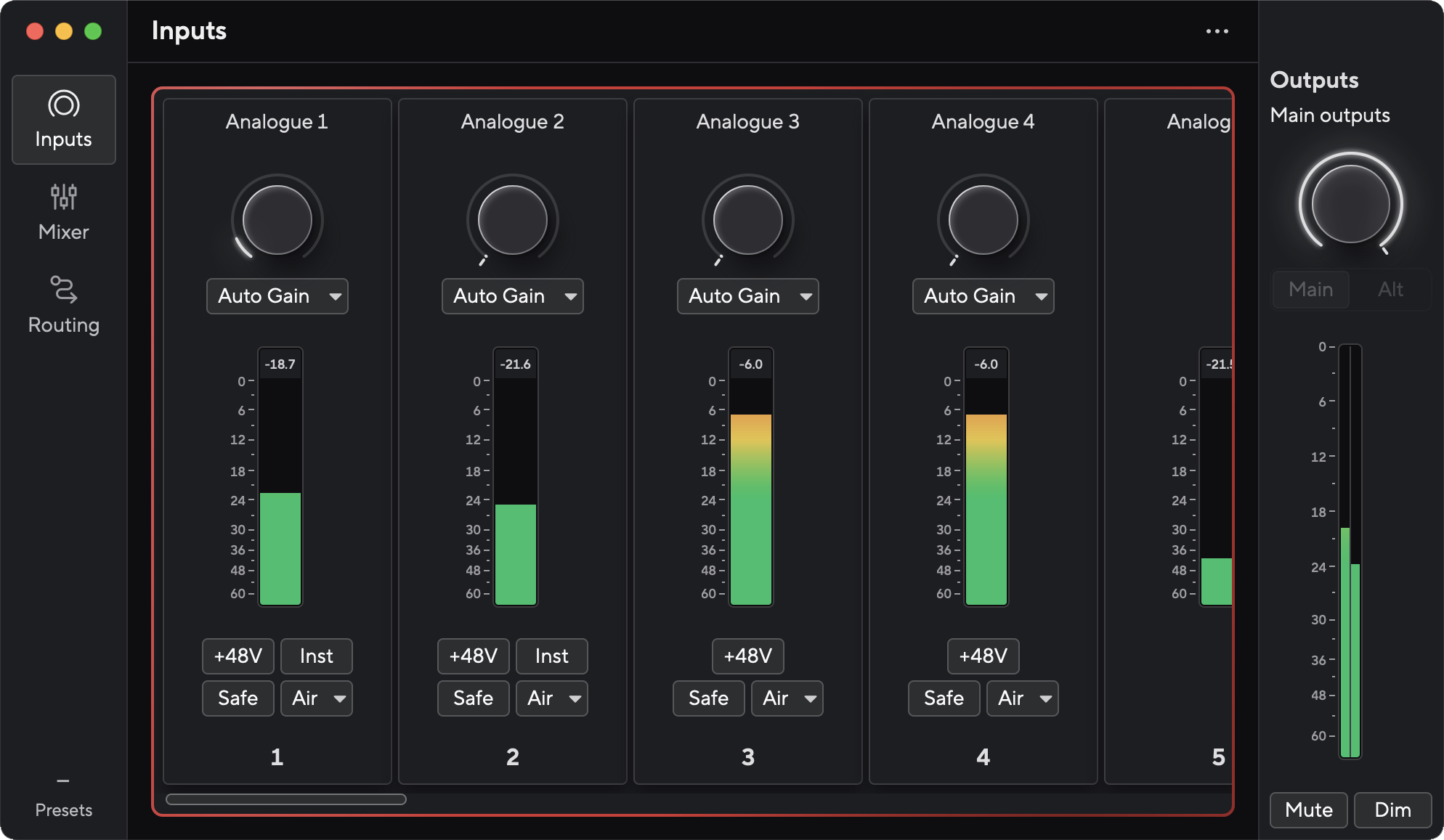Enable Inst mode on Analogue 2
The image size is (1444, 840).
552,656
